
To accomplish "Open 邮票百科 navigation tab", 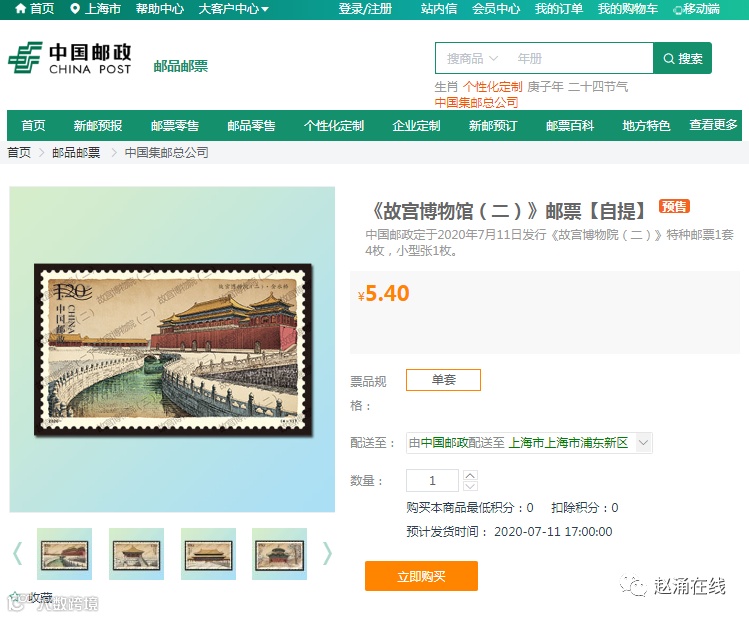I will [x=570, y=126].
